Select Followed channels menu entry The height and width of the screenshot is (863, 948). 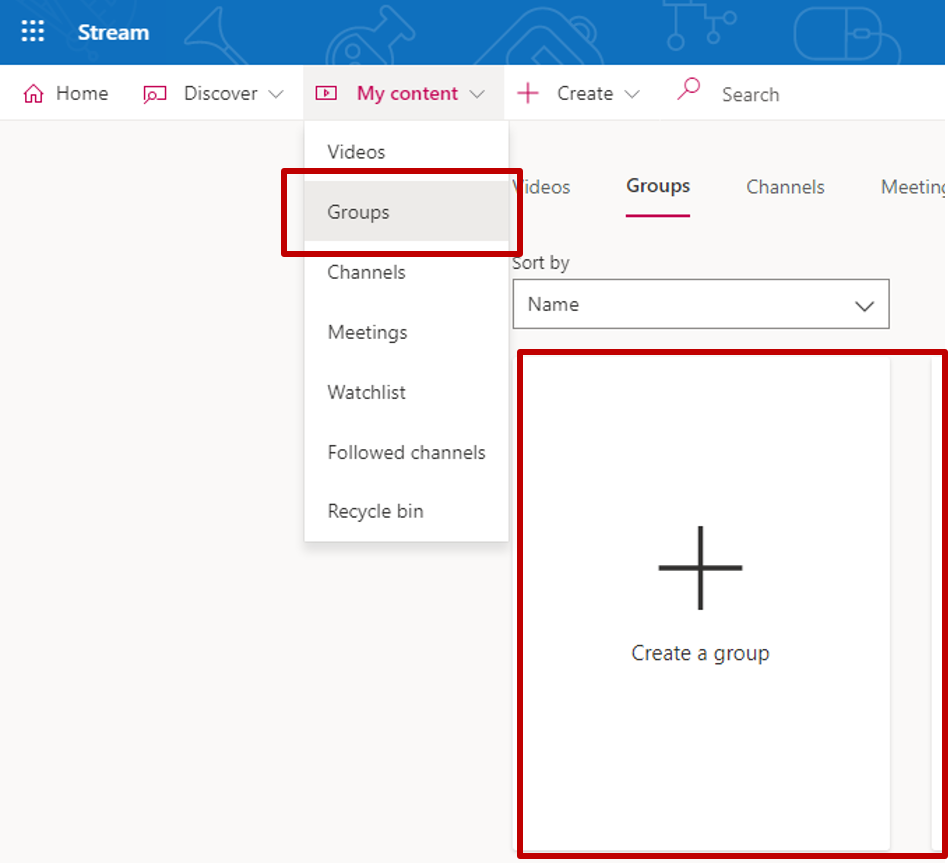click(x=406, y=452)
